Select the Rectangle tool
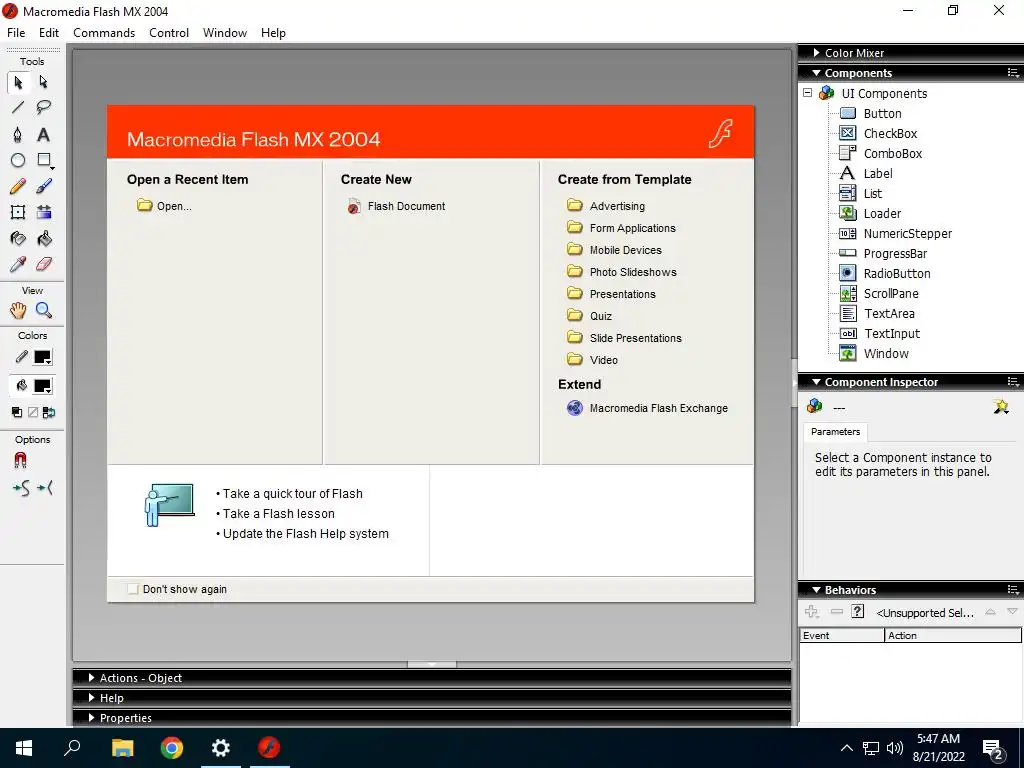This screenshot has width=1024, height=768. pos(44,161)
